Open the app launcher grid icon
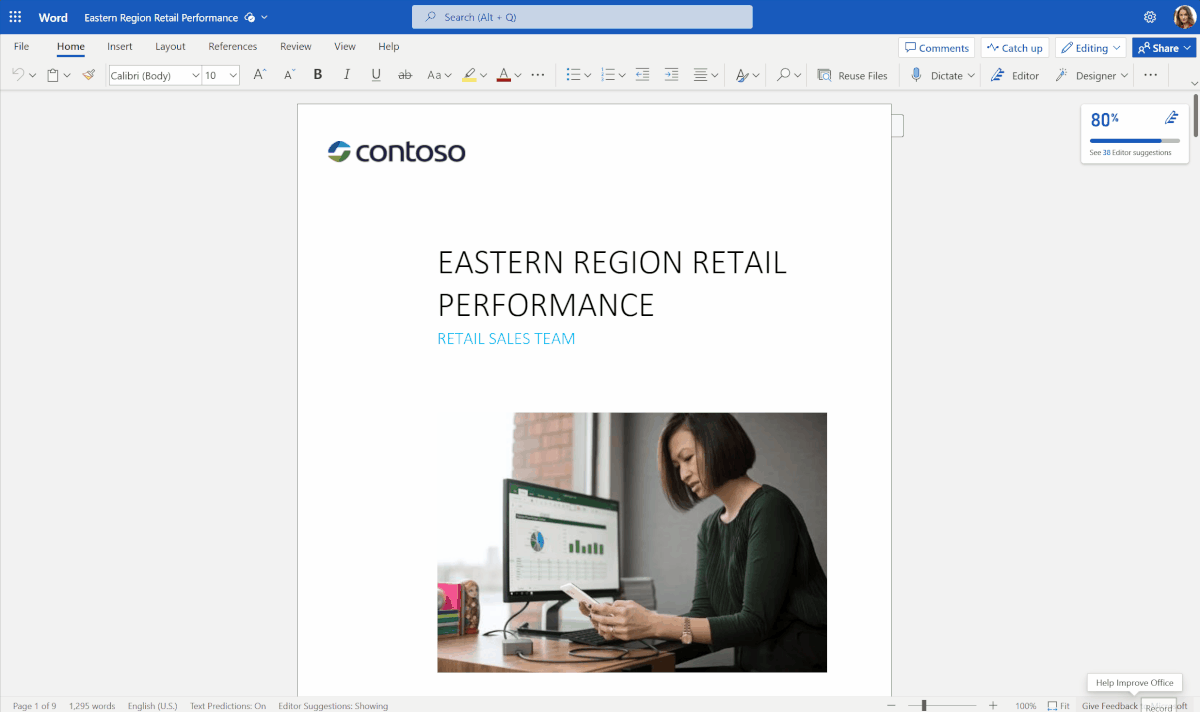 pyautogui.click(x=15, y=17)
